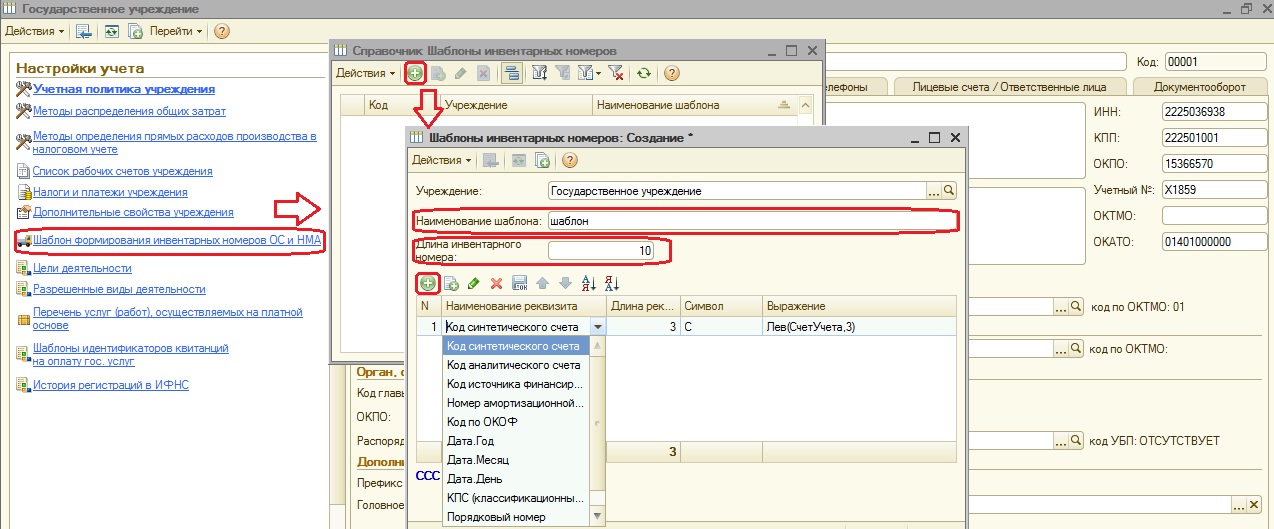This screenshot has height=529, width=1274.
Task: Open Список рабочих счетов учреждения
Action: (x=122, y=171)
